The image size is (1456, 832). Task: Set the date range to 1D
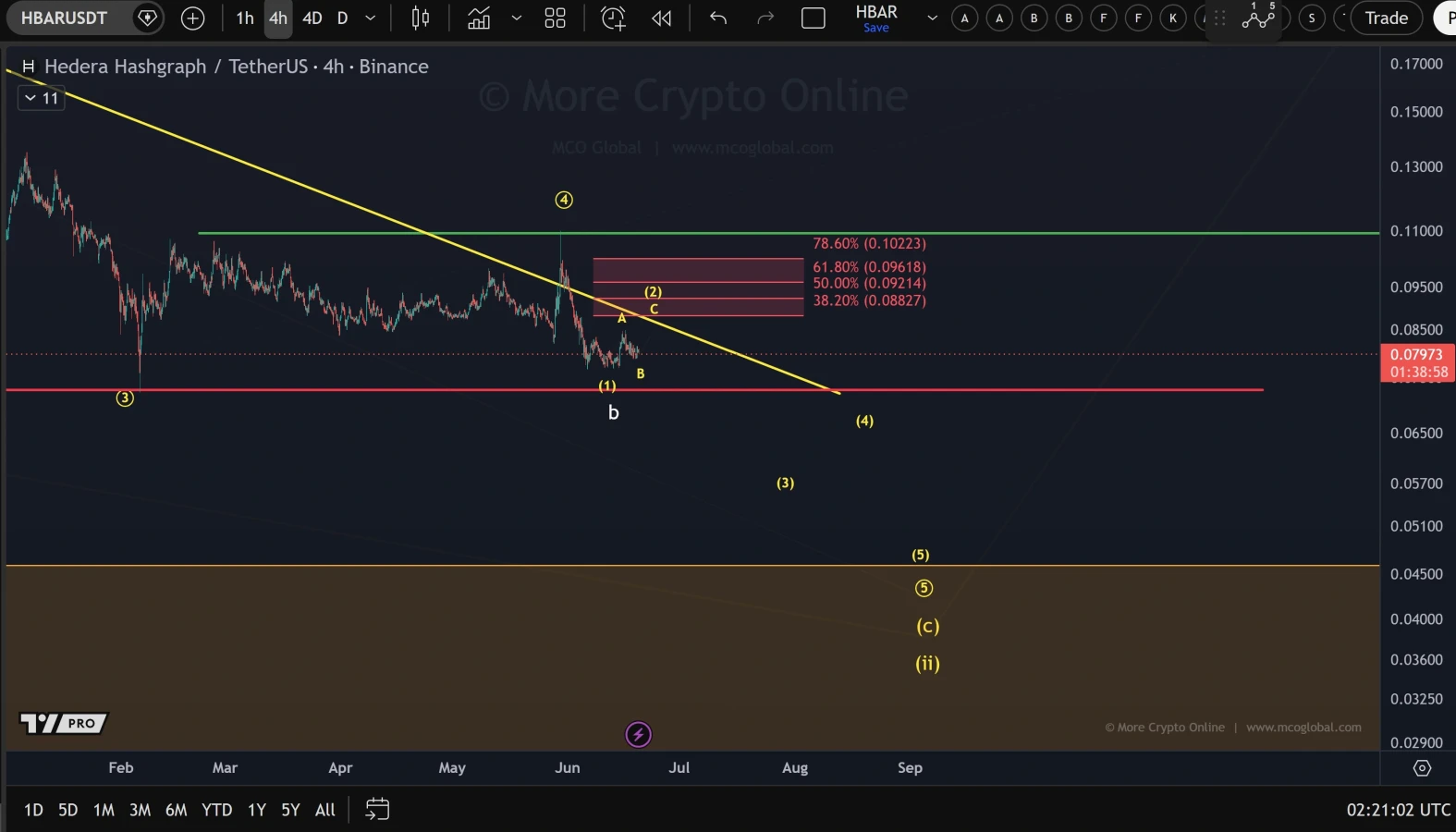33,810
